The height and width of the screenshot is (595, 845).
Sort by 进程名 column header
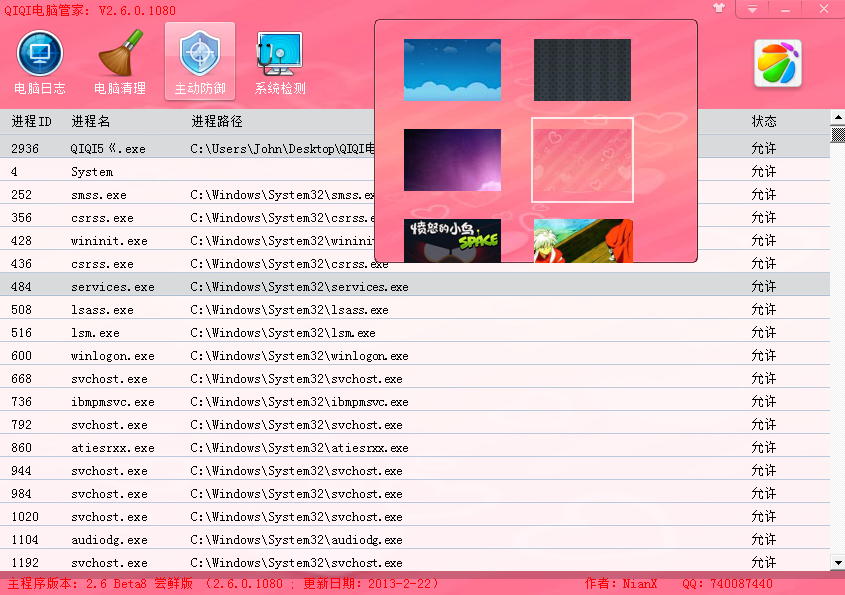(x=91, y=121)
